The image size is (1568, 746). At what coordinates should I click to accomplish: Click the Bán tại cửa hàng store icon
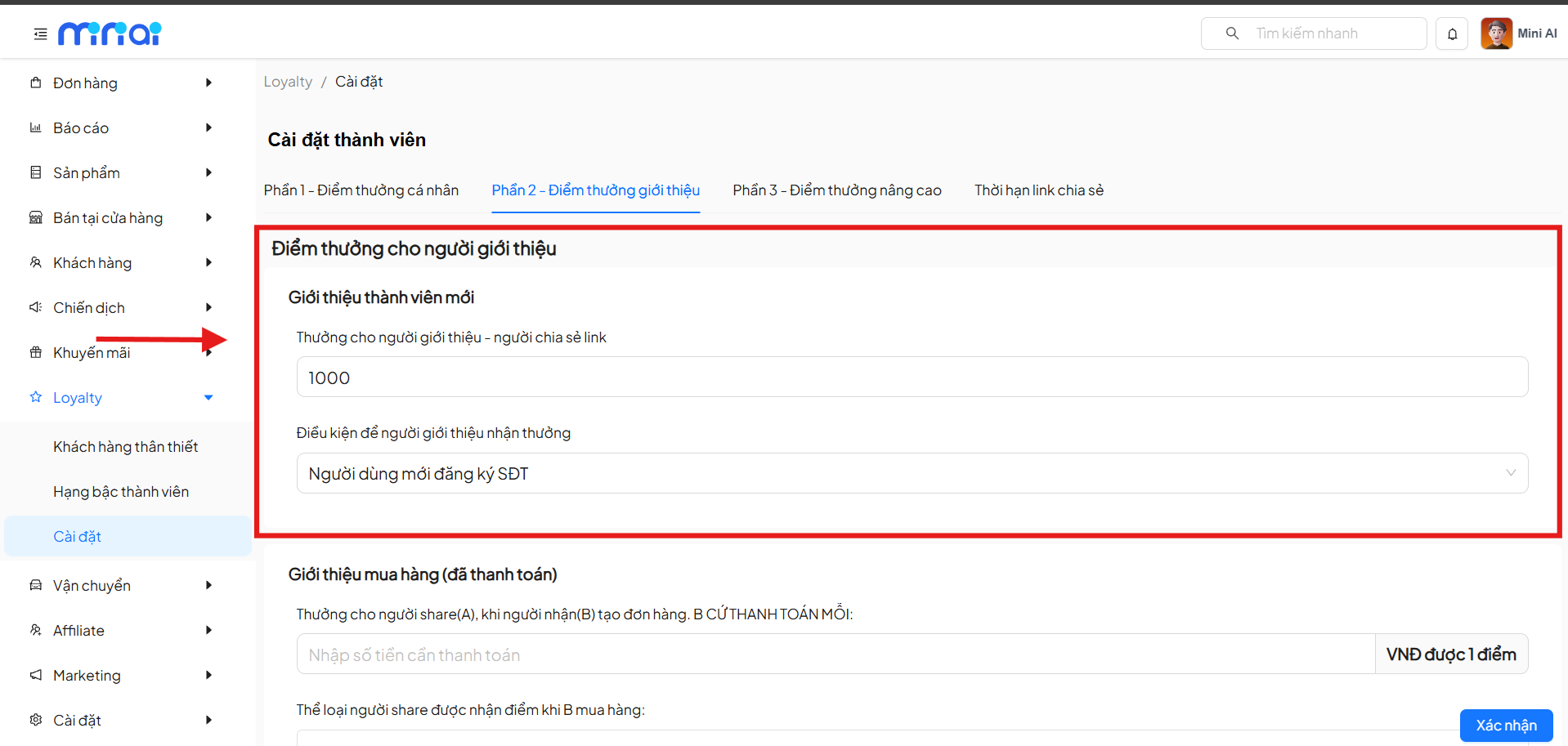pos(35,217)
